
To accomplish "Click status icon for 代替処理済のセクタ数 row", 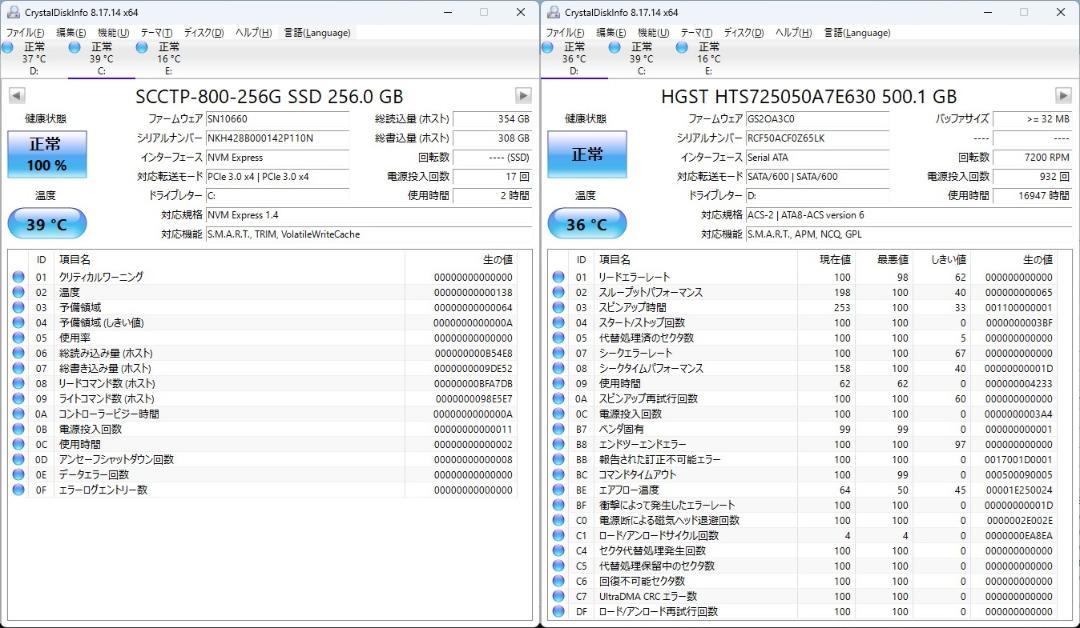I will [559, 337].
